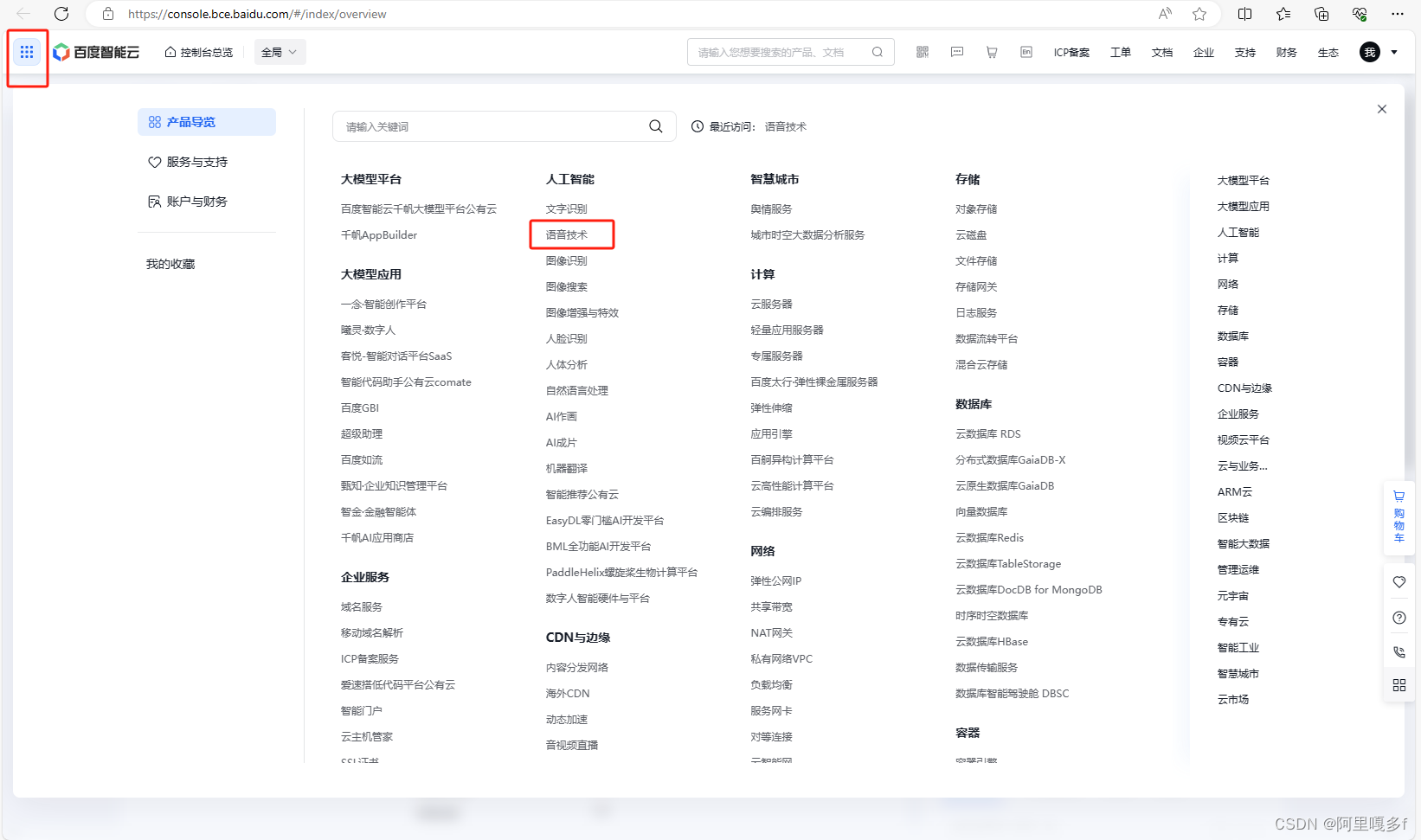1421x840 pixels.
Task: Open 文档 header menu
Action: pos(1162,52)
